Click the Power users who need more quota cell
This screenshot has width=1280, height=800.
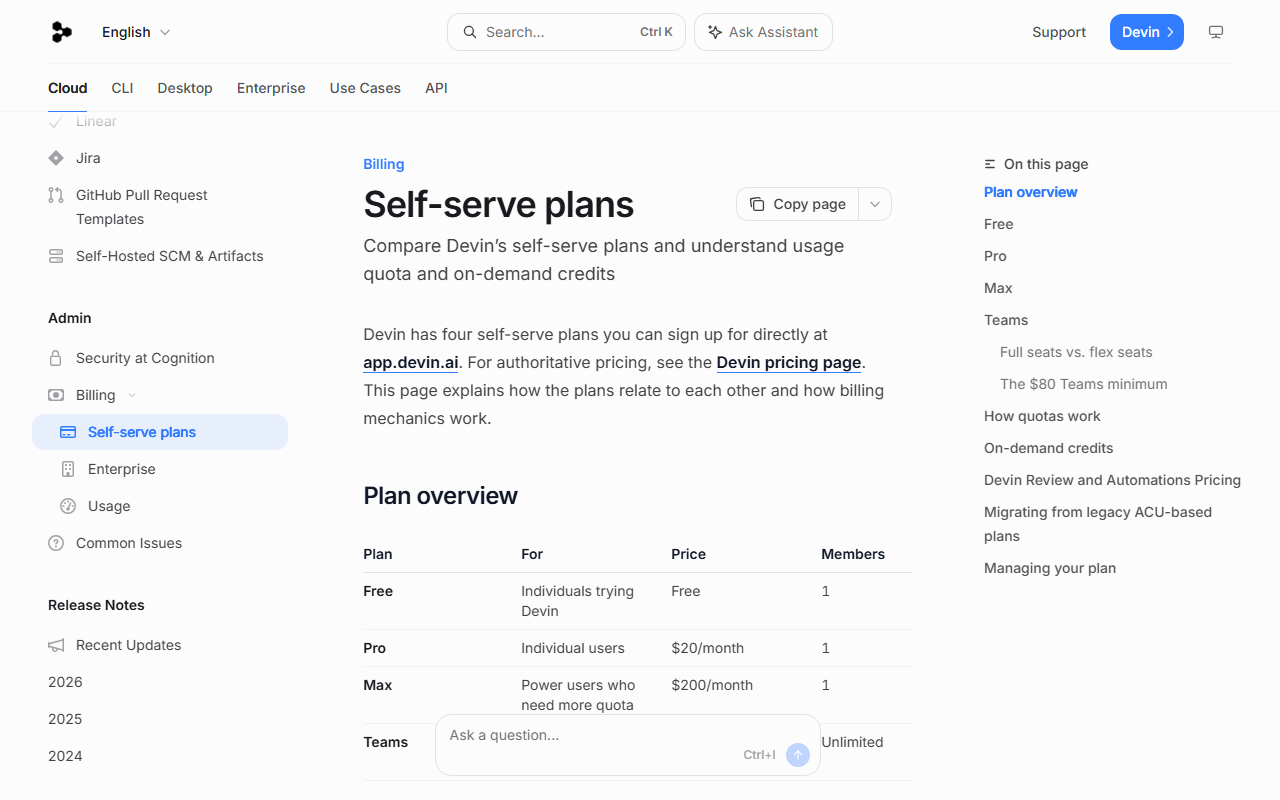(578, 695)
